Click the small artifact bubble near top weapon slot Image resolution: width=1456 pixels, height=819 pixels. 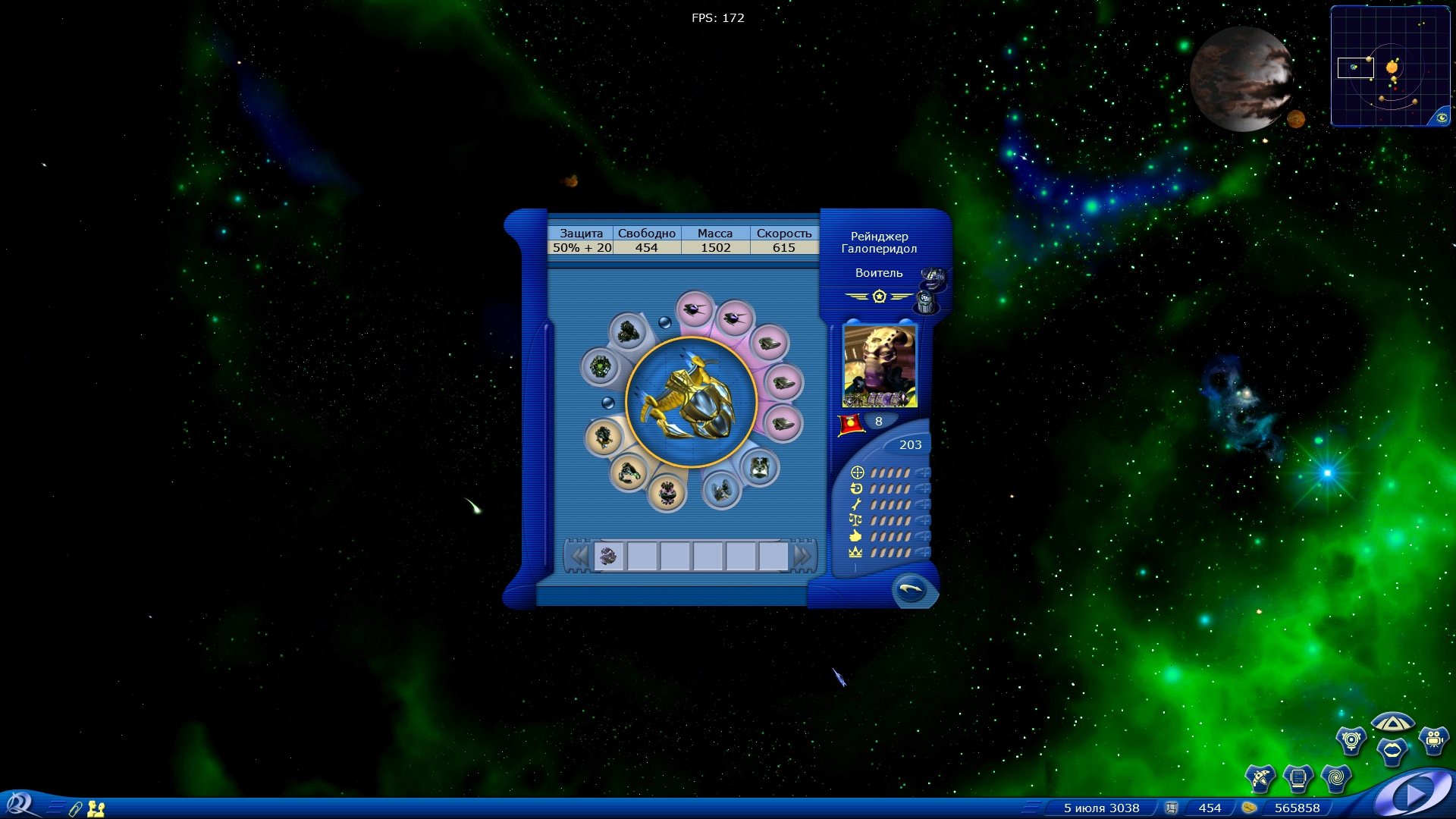[665, 322]
